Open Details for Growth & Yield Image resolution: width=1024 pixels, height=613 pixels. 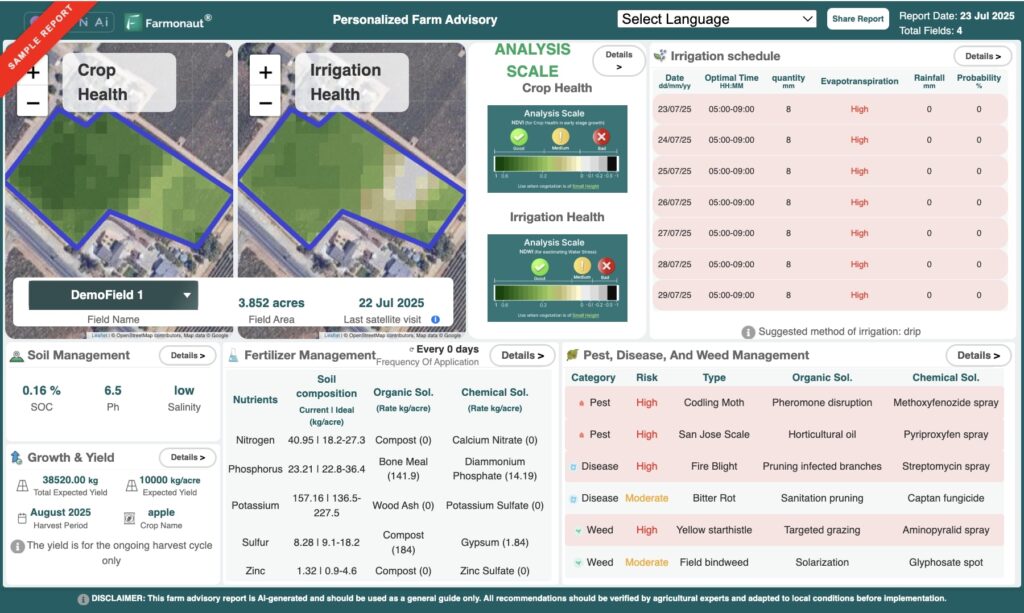pos(187,458)
